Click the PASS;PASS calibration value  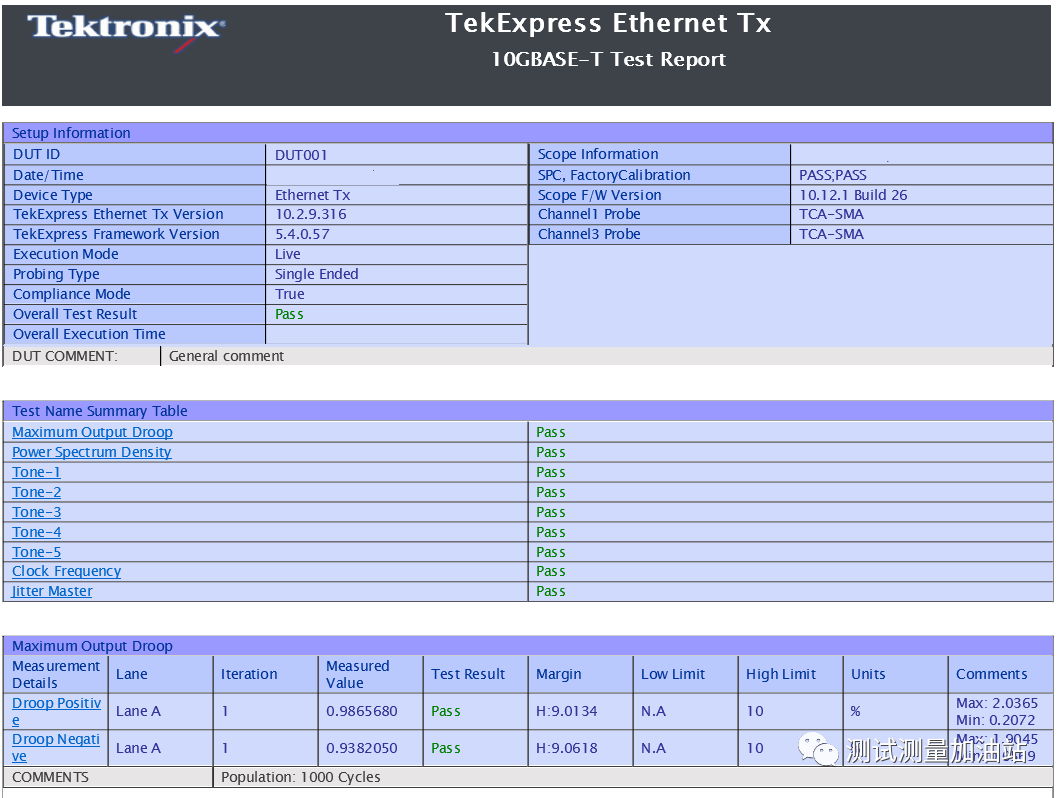pos(832,175)
